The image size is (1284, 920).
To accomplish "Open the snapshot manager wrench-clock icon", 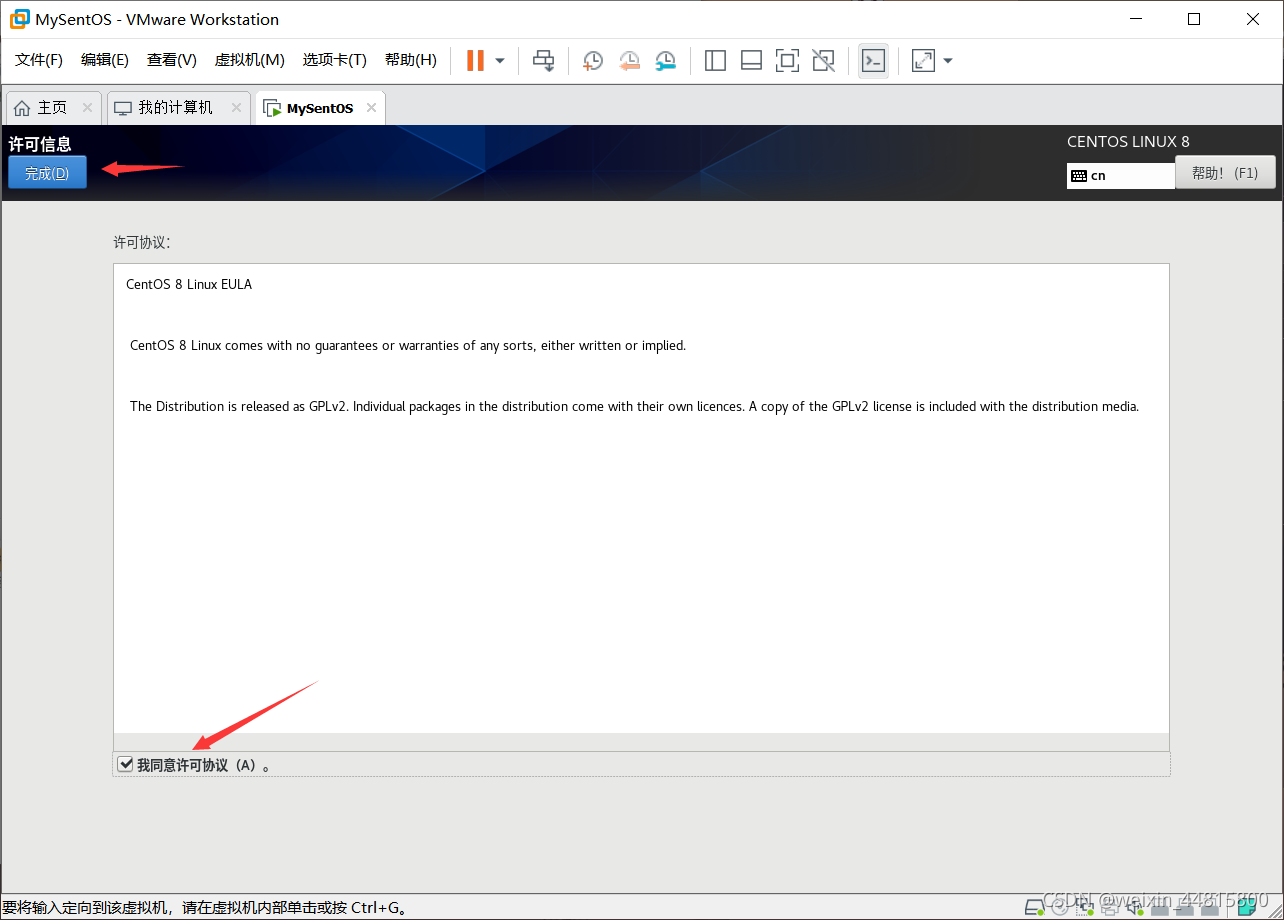I will pos(665,61).
